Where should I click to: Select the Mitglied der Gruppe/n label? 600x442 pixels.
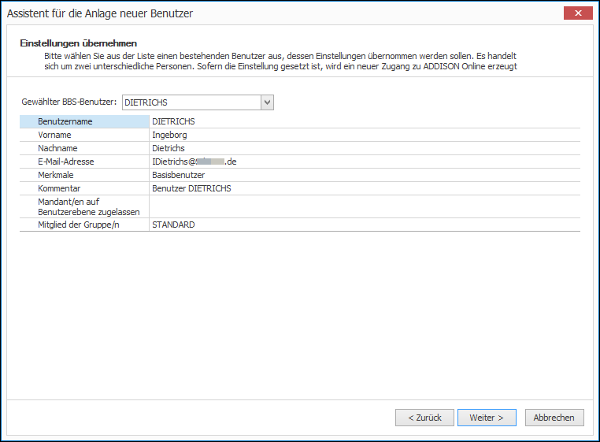pos(78,225)
